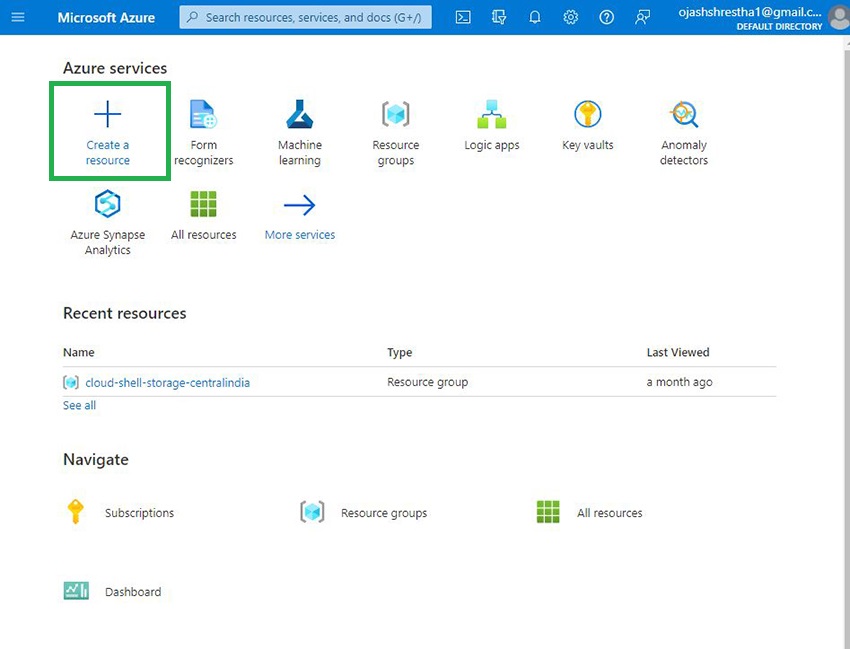The width and height of the screenshot is (850, 649).
Task: Click the ojashshrestha1 account email text
Action: pyautogui.click(x=750, y=12)
